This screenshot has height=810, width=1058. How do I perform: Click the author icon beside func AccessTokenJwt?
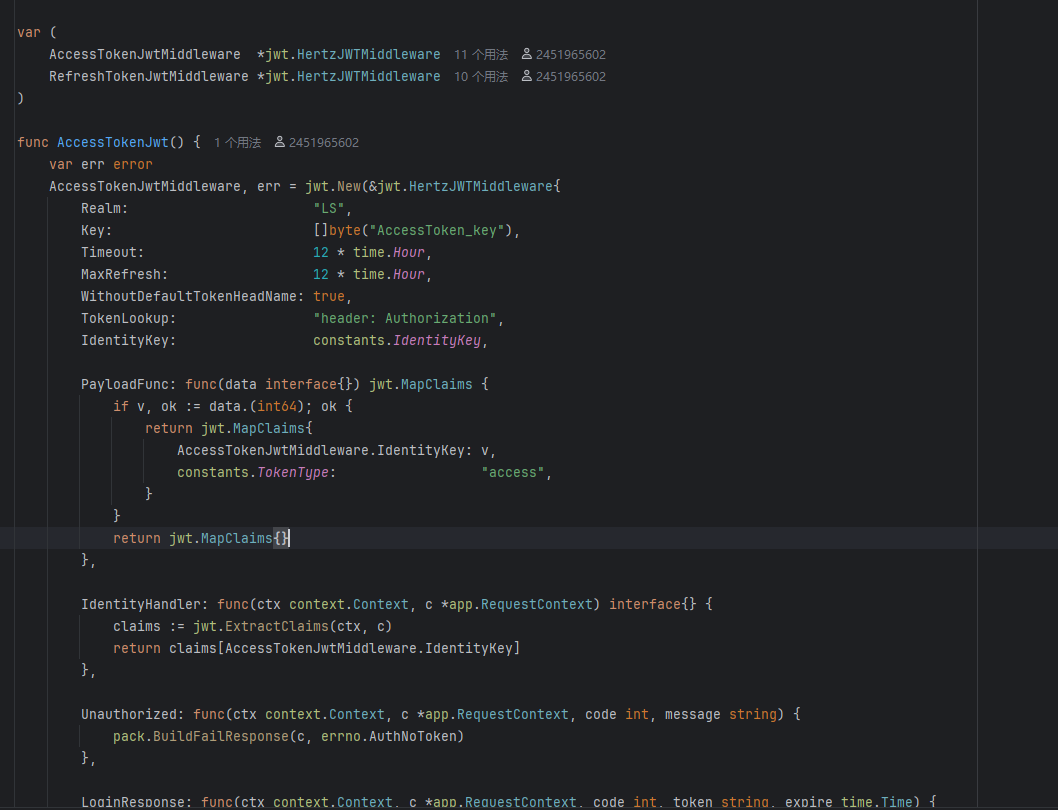(x=280, y=142)
